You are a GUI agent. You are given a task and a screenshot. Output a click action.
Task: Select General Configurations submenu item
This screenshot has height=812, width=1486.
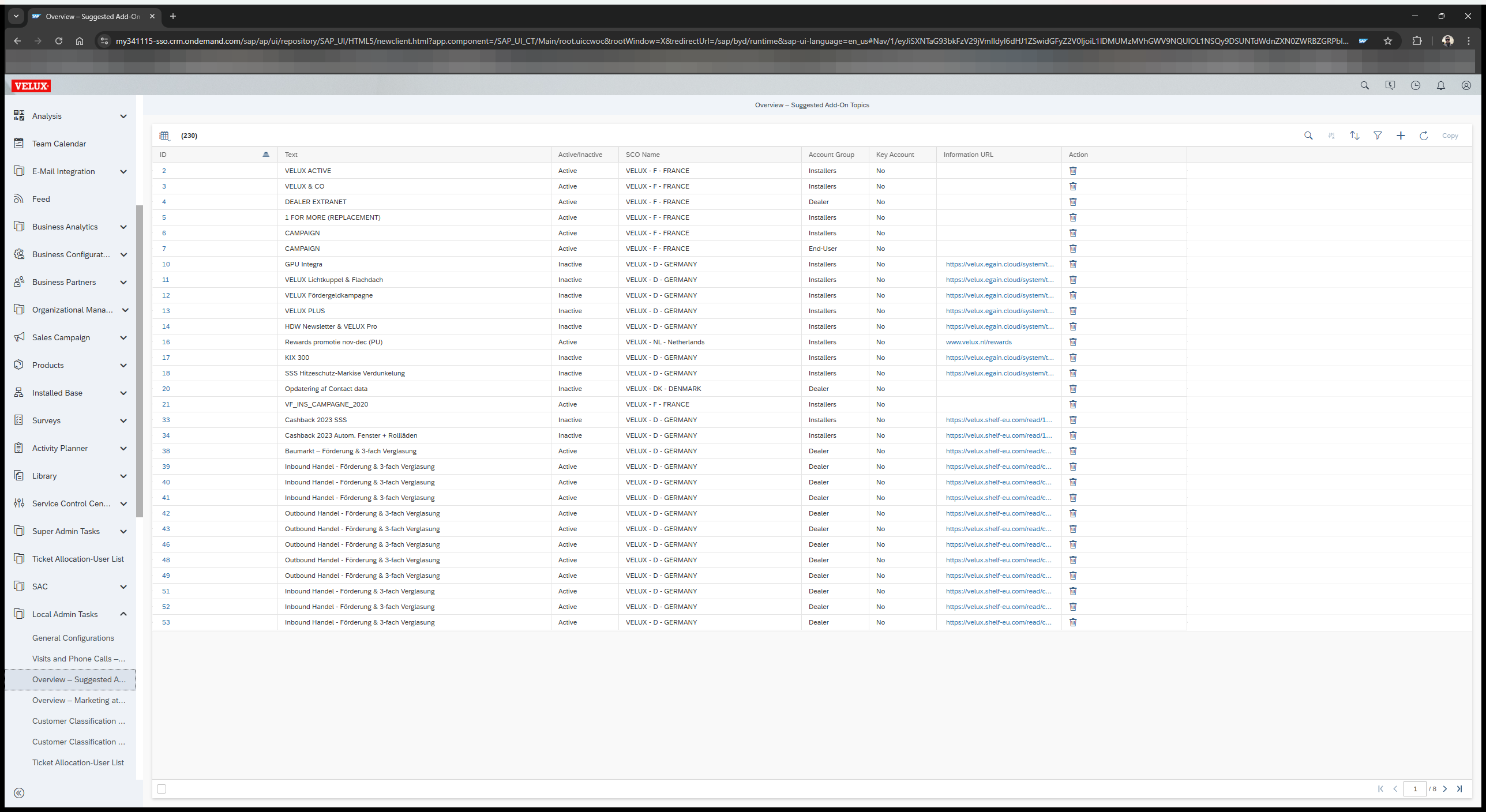point(73,638)
